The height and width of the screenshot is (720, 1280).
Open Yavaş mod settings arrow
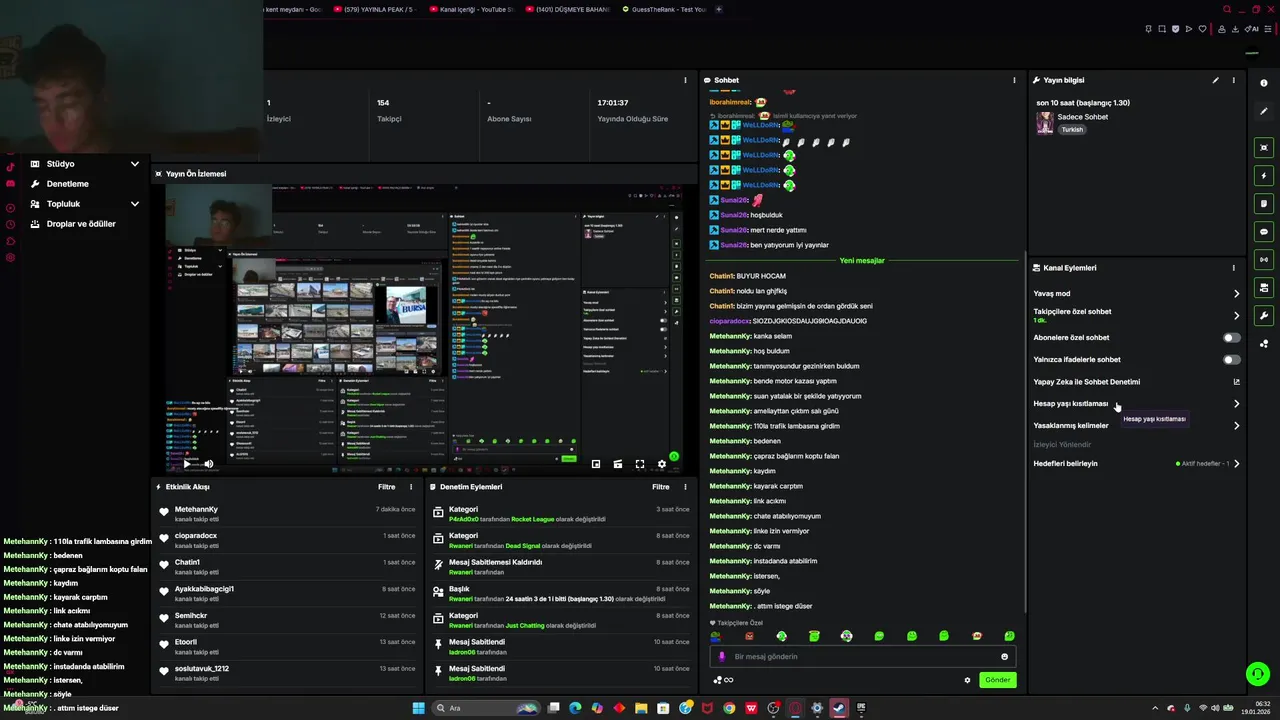(x=1236, y=294)
